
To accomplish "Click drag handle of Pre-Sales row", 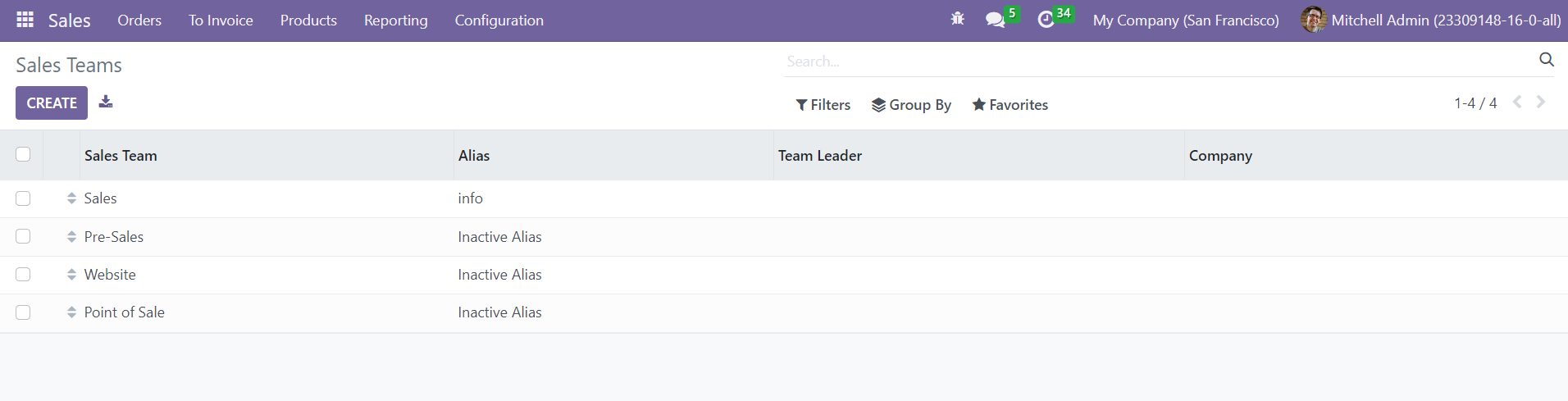I will 72,237.
